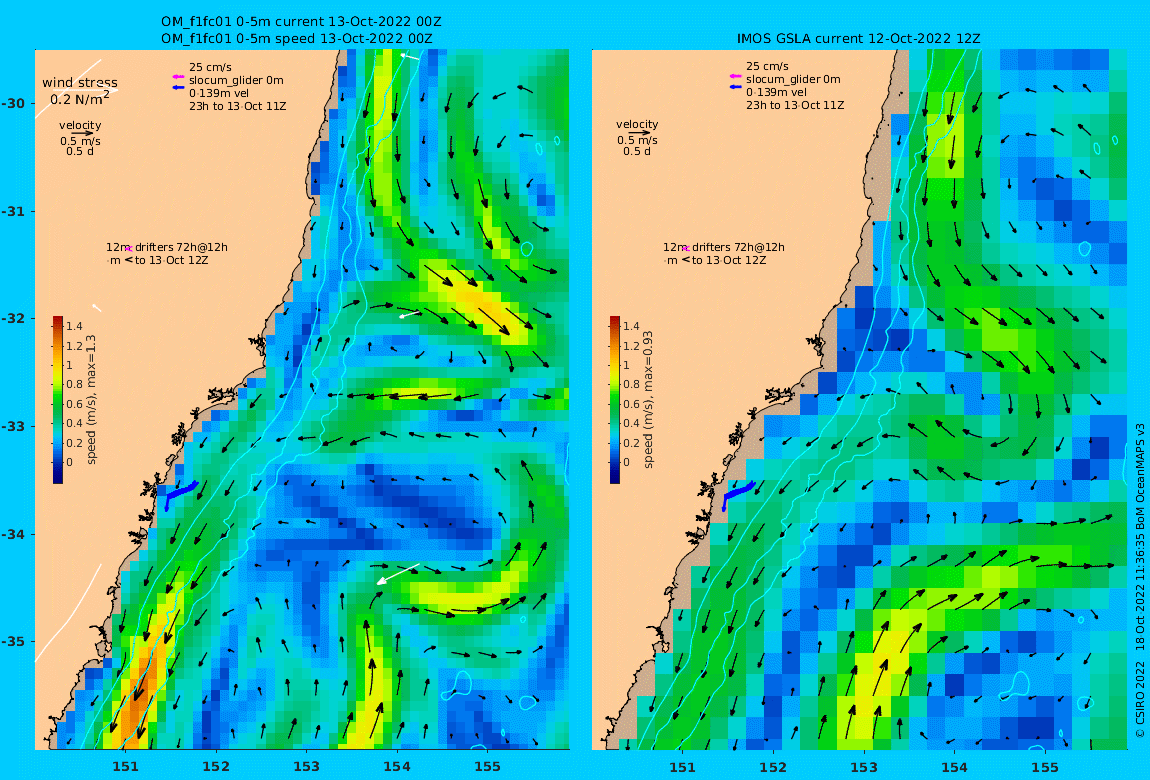Click 'to 13 Oct 12Z' in right panel
Image resolution: width=1150 pixels, height=780 pixels.
729,260
